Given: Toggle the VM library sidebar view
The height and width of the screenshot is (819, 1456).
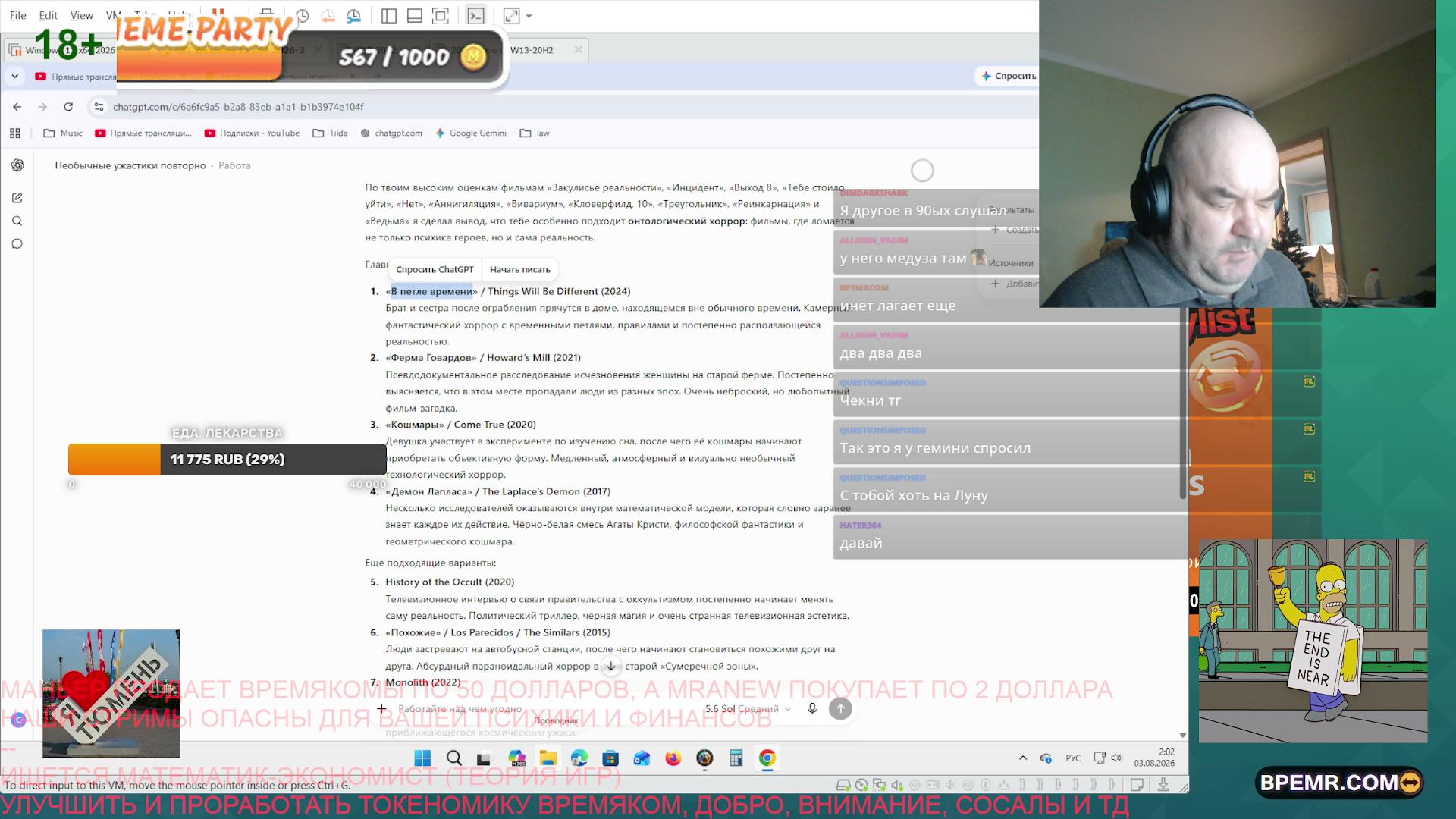Looking at the screenshot, I should (x=389, y=15).
